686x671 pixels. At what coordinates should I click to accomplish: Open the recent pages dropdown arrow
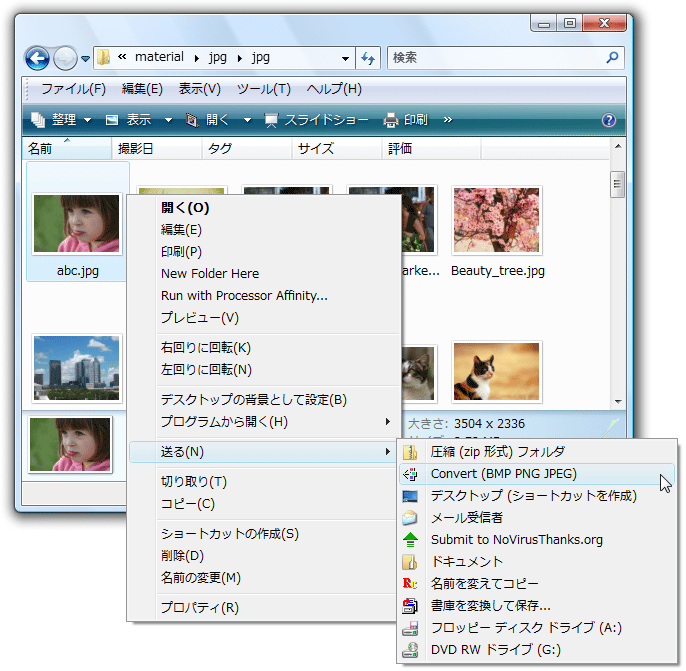pos(86,59)
